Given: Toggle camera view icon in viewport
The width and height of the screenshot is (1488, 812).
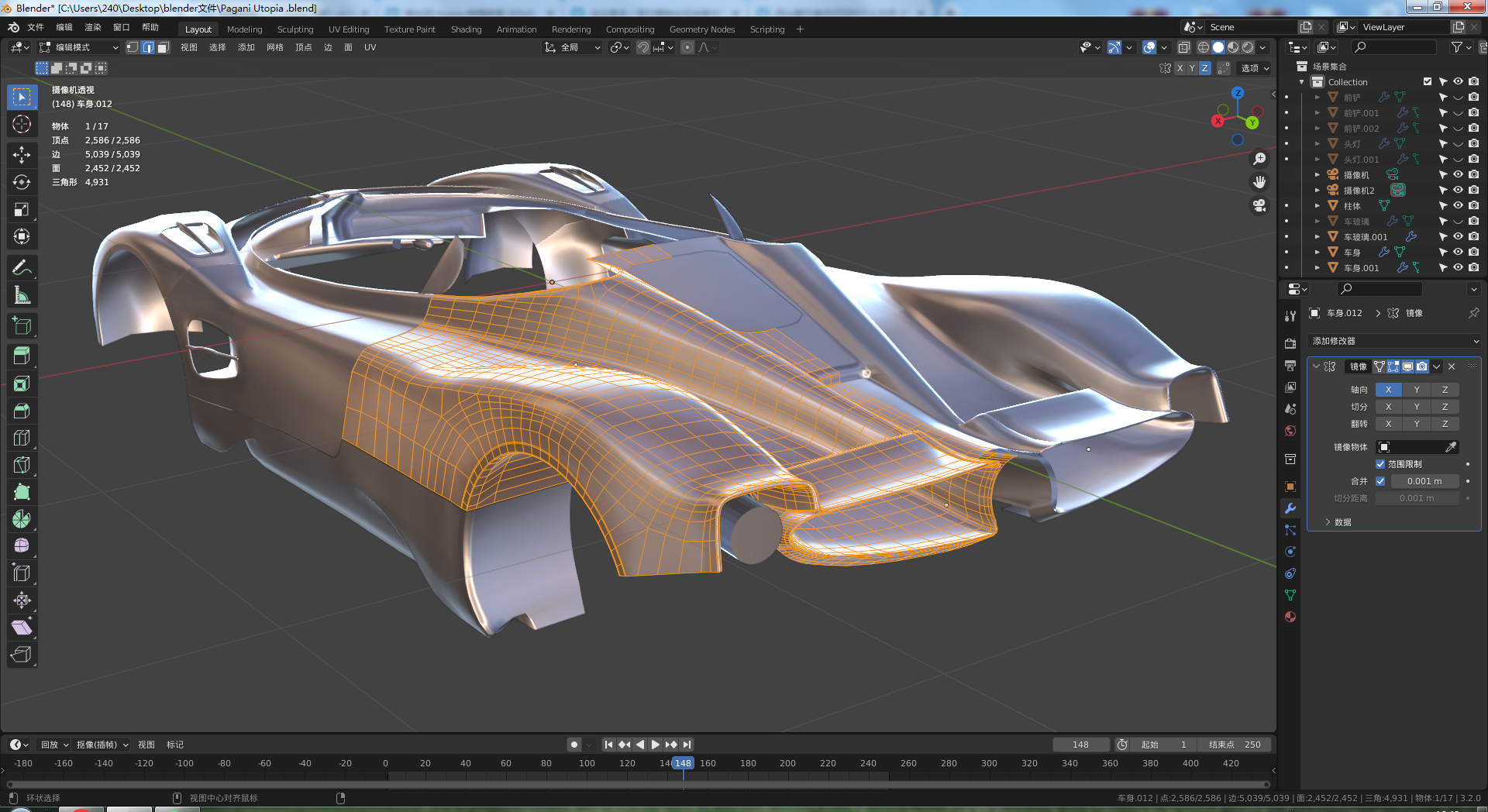Looking at the screenshot, I should click(x=1259, y=205).
